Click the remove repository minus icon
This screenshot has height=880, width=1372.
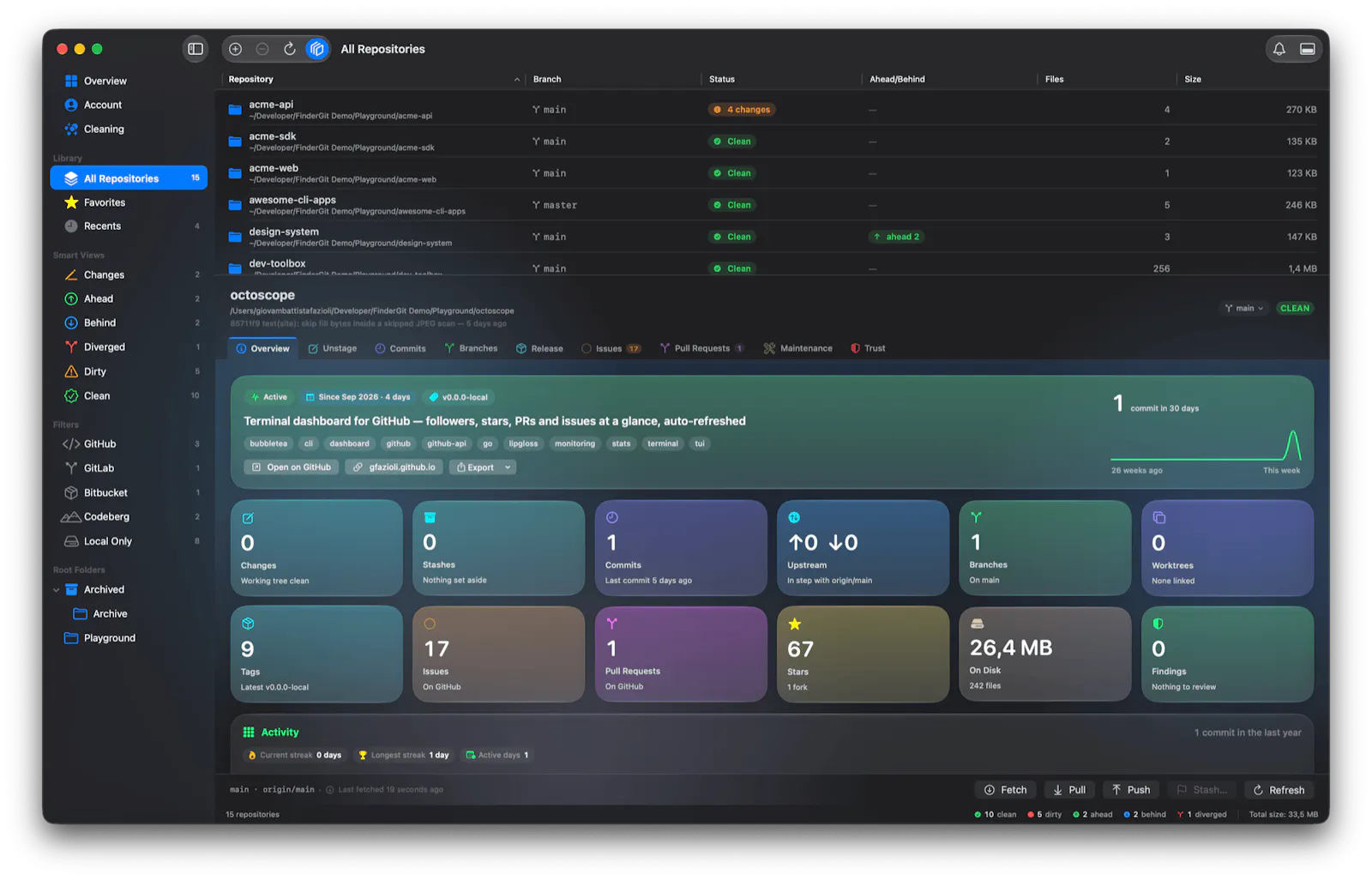click(262, 49)
